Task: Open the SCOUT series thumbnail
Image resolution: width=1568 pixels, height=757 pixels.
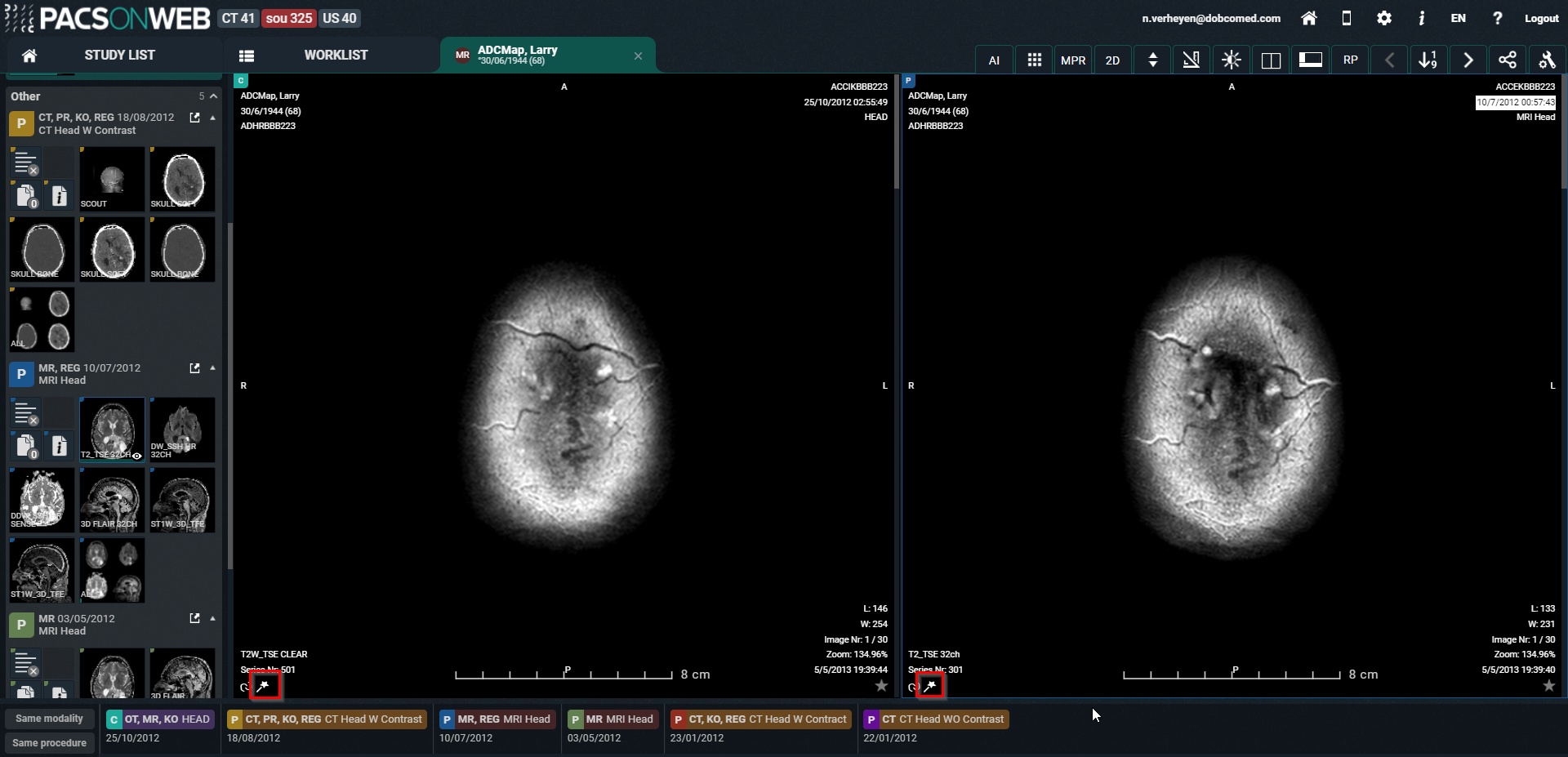Action: [x=112, y=180]
